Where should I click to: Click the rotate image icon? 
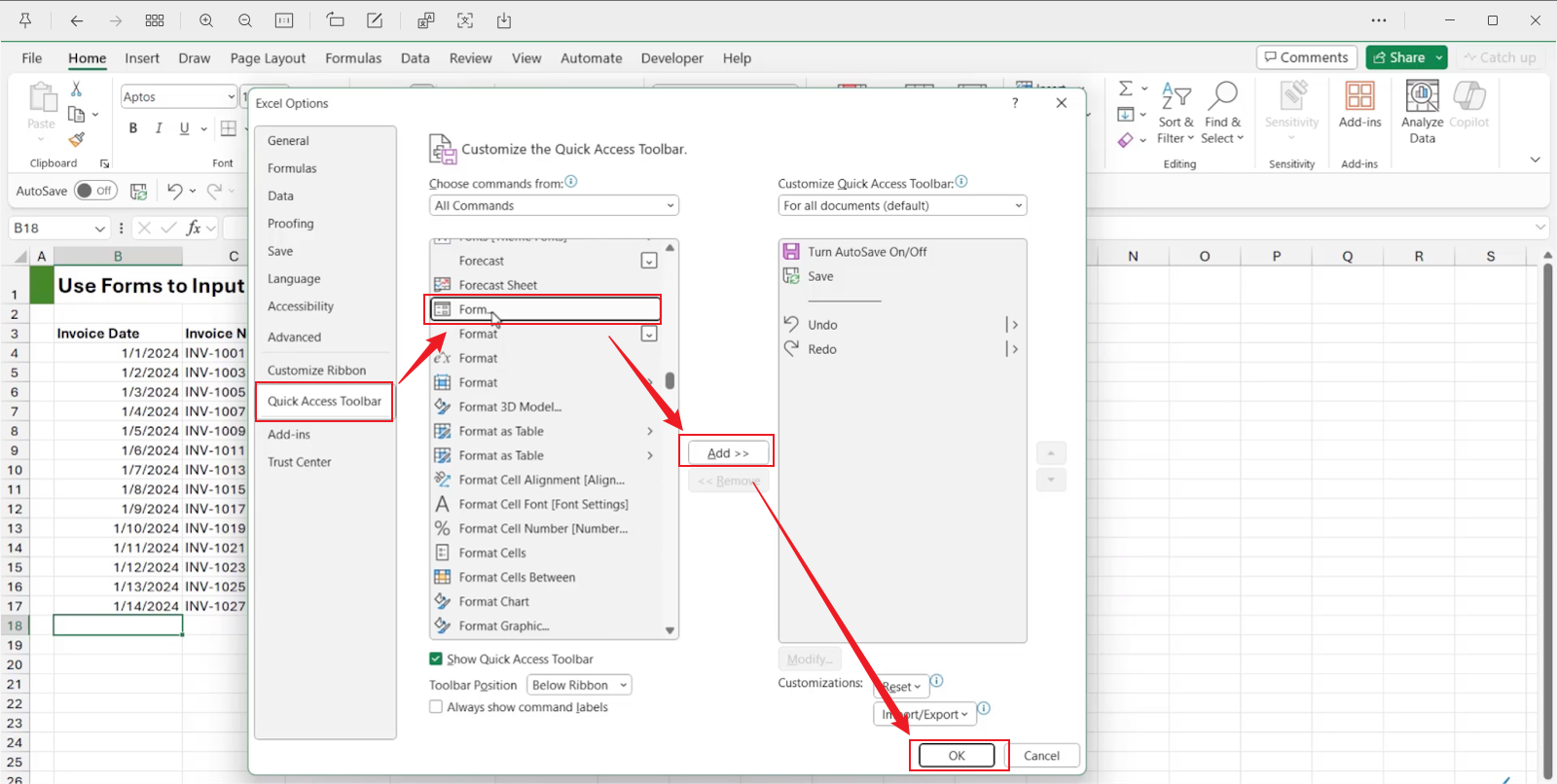click(335, 20)
